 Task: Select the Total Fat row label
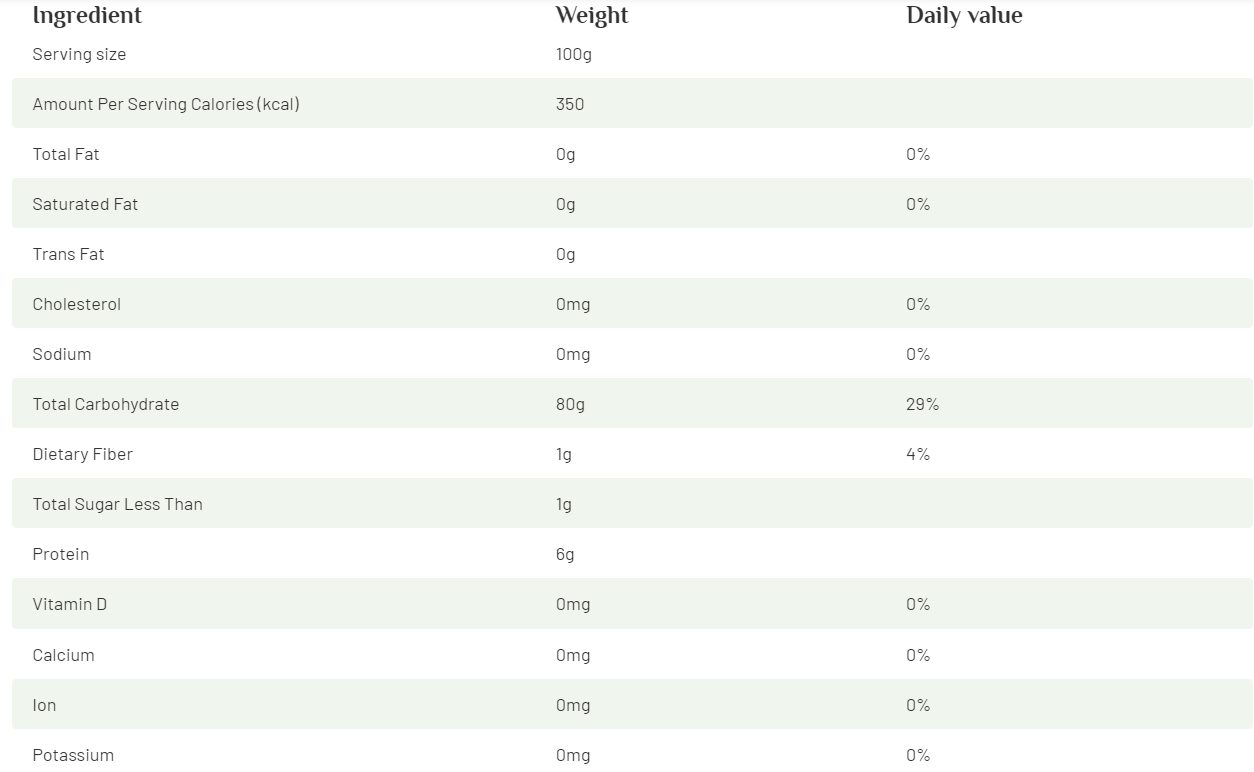tap(66, 154)
